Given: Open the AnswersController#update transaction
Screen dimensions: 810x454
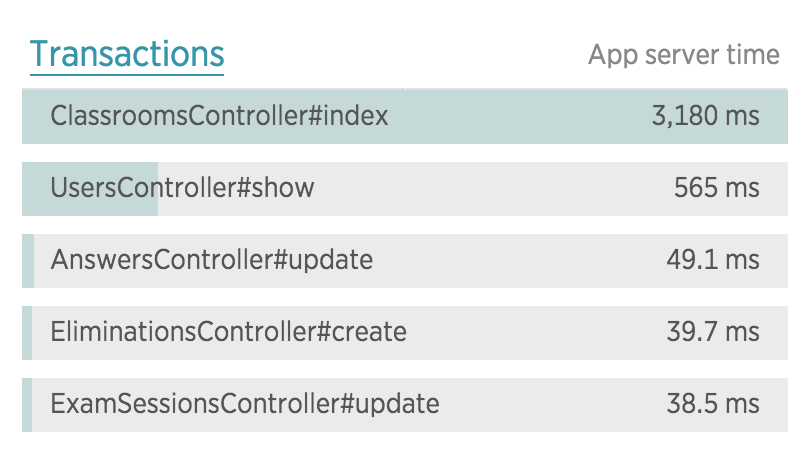Looking at the screenshot, I should (211, 260).
